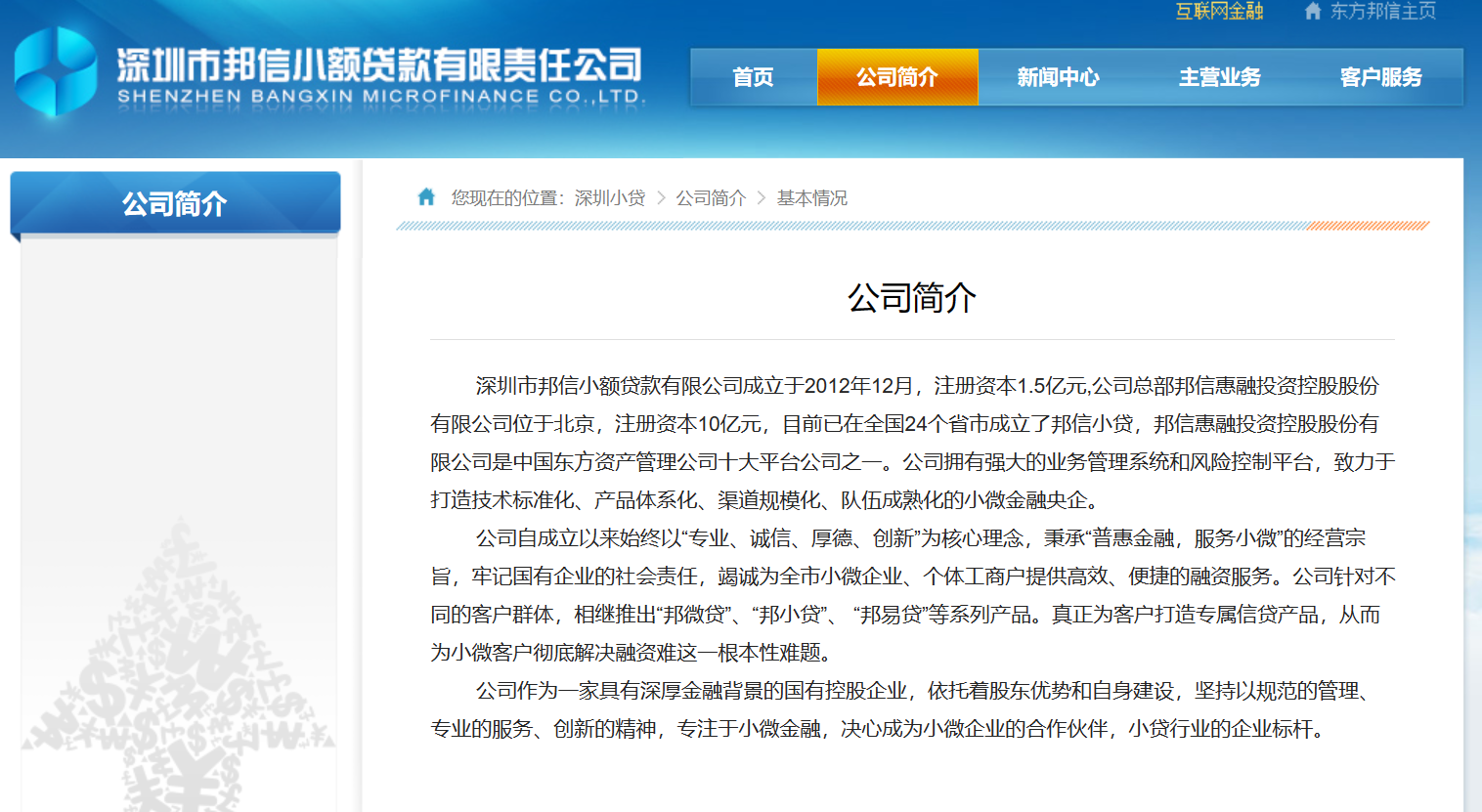
Task: Open the 首页 navigation tab
Action: [753, 77]
